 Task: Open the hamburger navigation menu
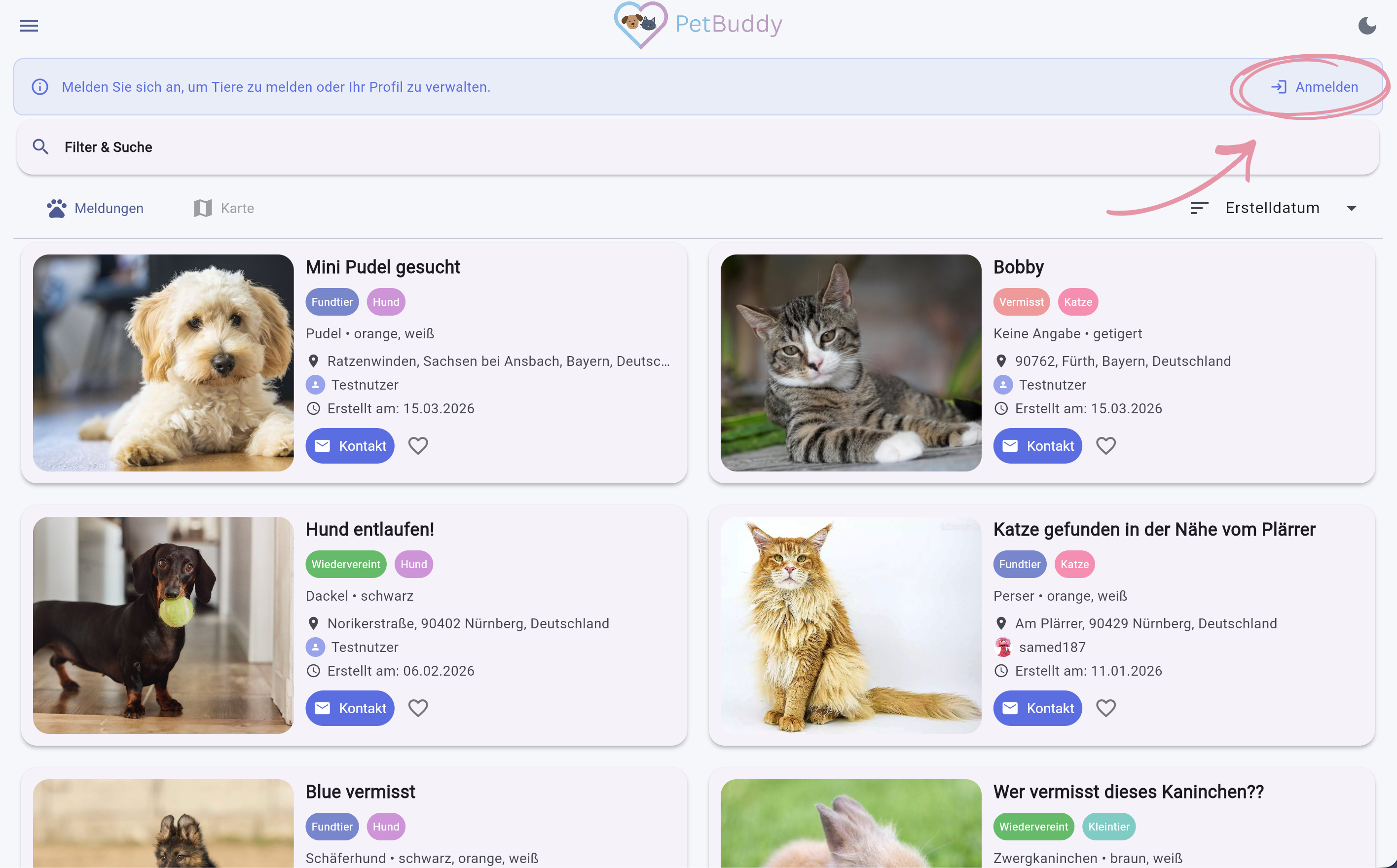[29, 25]
